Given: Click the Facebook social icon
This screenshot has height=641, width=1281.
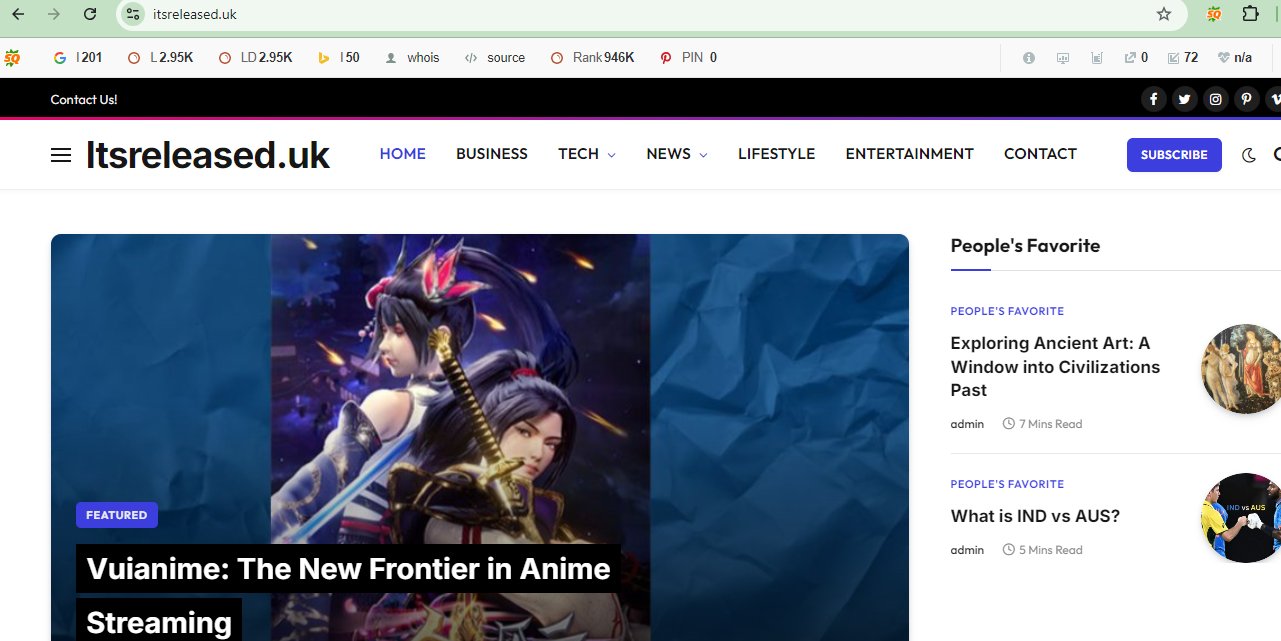Looking at the screenshot, I should (x=1153, y=99).
